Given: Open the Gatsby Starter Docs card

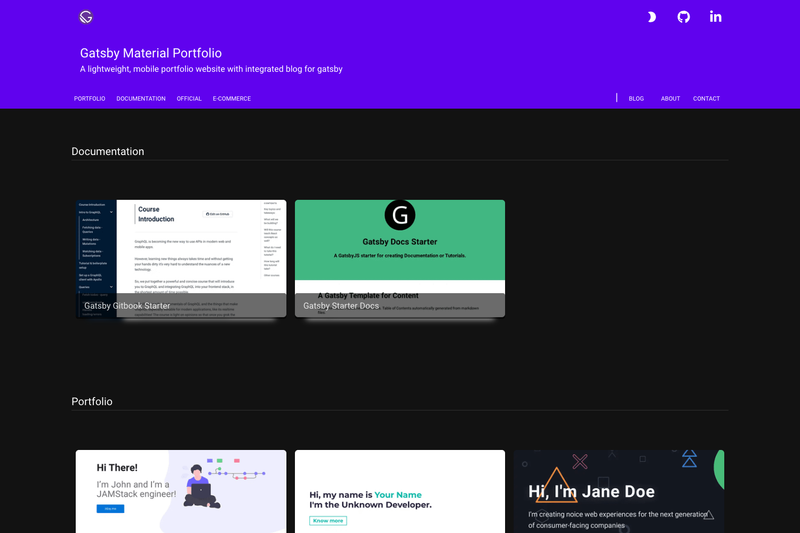Looking at the screenshot, I should click(400, 259).
